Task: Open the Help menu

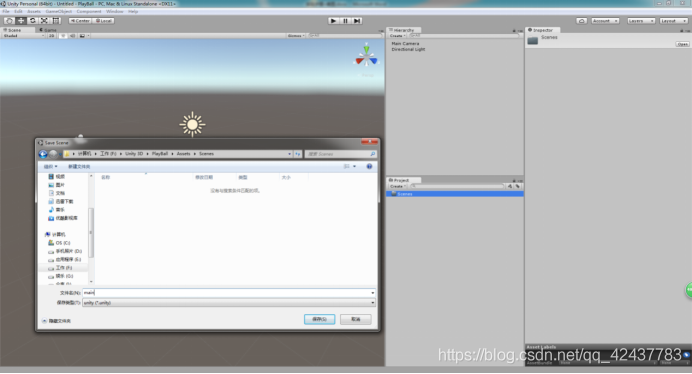Action: (133, 11)
